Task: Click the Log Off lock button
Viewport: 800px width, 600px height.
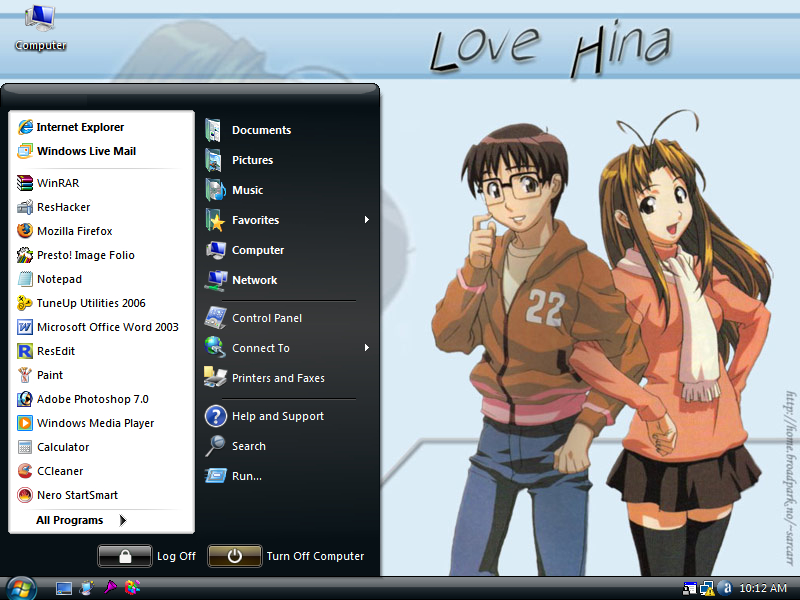Action: coord(125,556)
